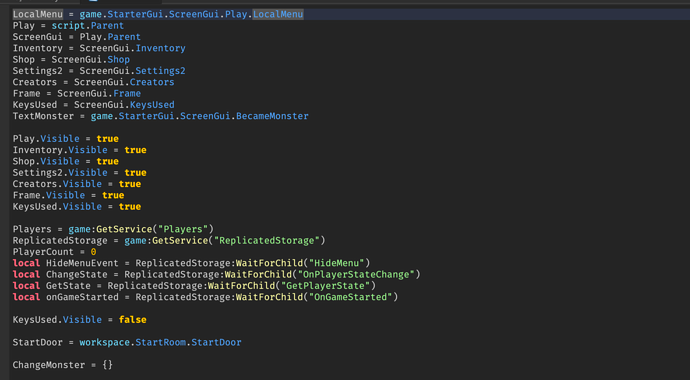Click true in the 'Inventory.Visible = true' line

point(135,150)
